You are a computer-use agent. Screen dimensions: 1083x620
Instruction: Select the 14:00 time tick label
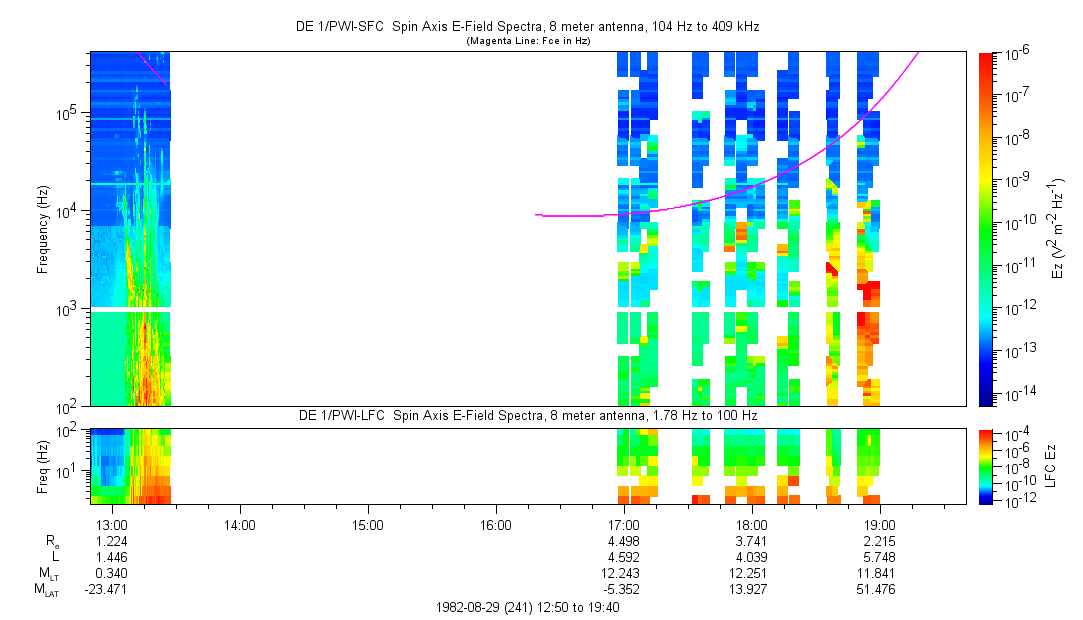[x=240, y=524]
